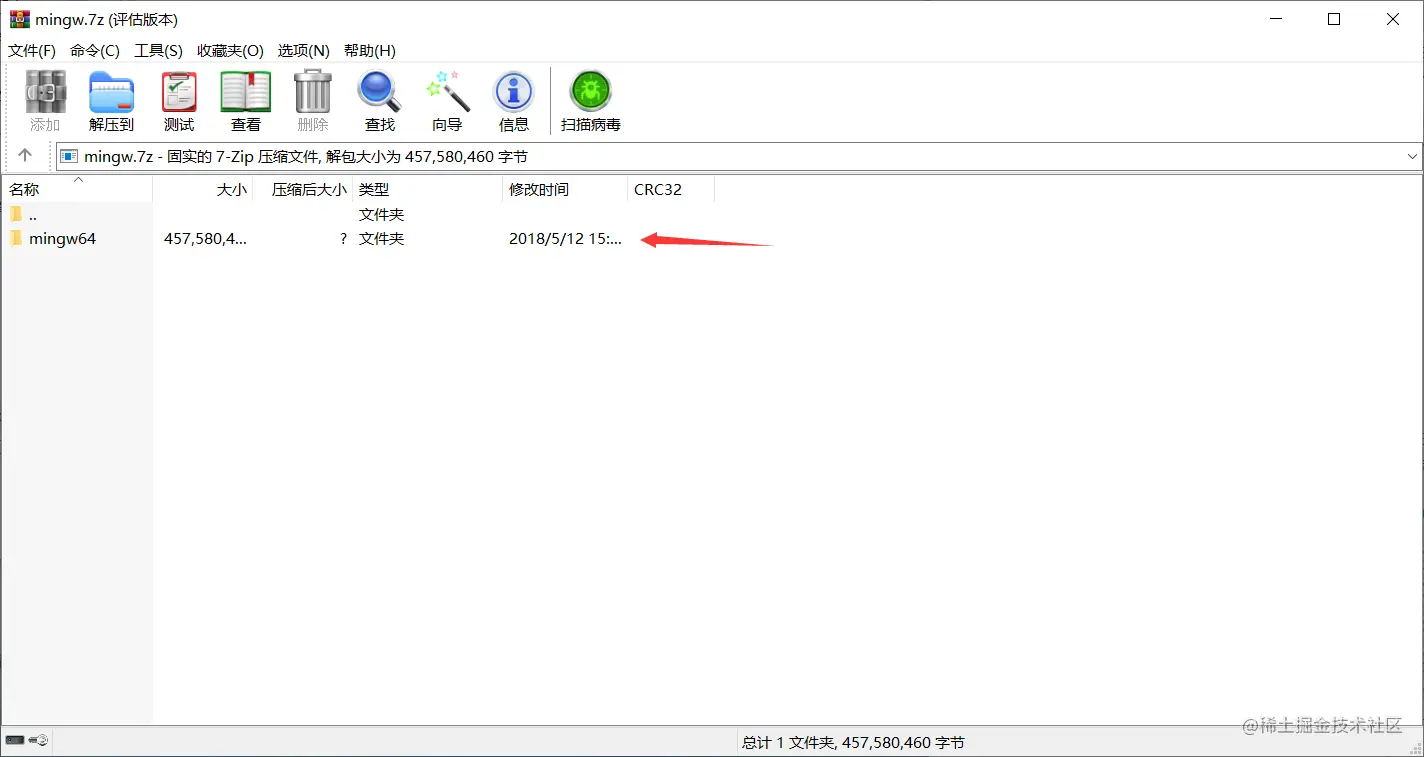Click the key icon in status bar
The image size is (1424, 757).
pos(38,741)
